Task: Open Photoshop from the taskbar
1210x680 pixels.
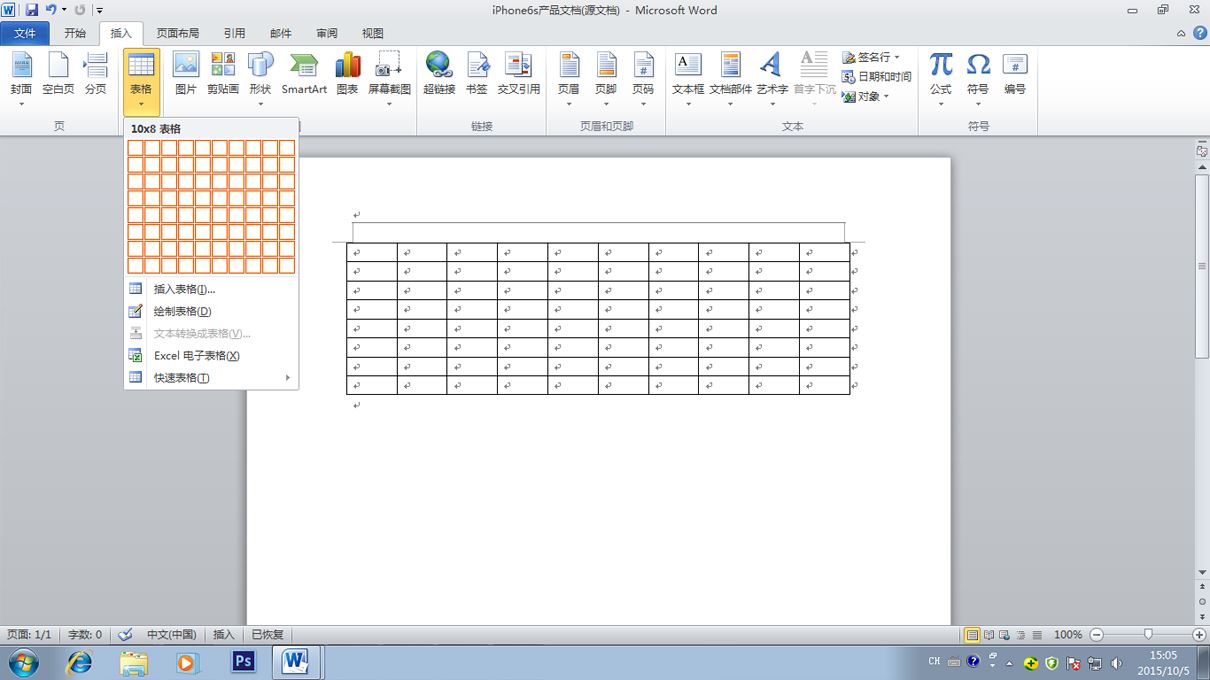Action: [x=243, y=662]
